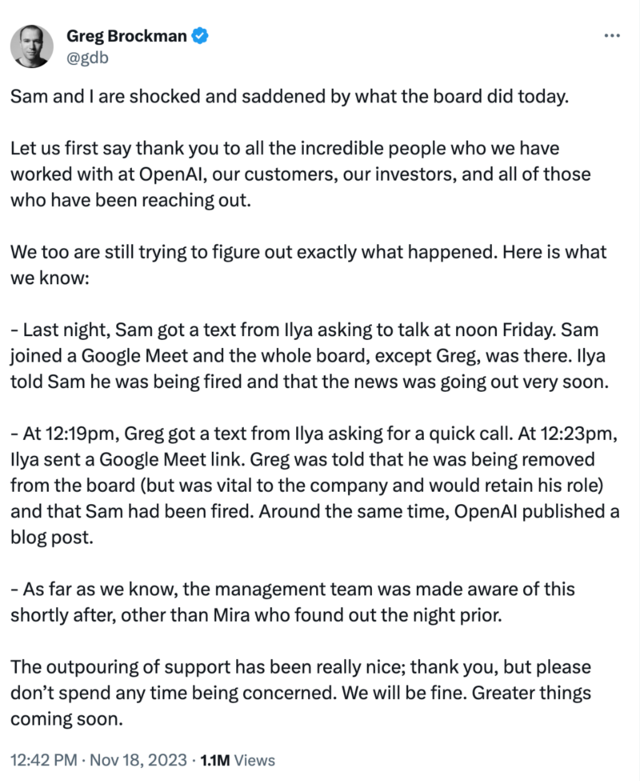Open the three-dot more options menu
Viewport: 640px width, 781px height.
click(x=614, y=37)
